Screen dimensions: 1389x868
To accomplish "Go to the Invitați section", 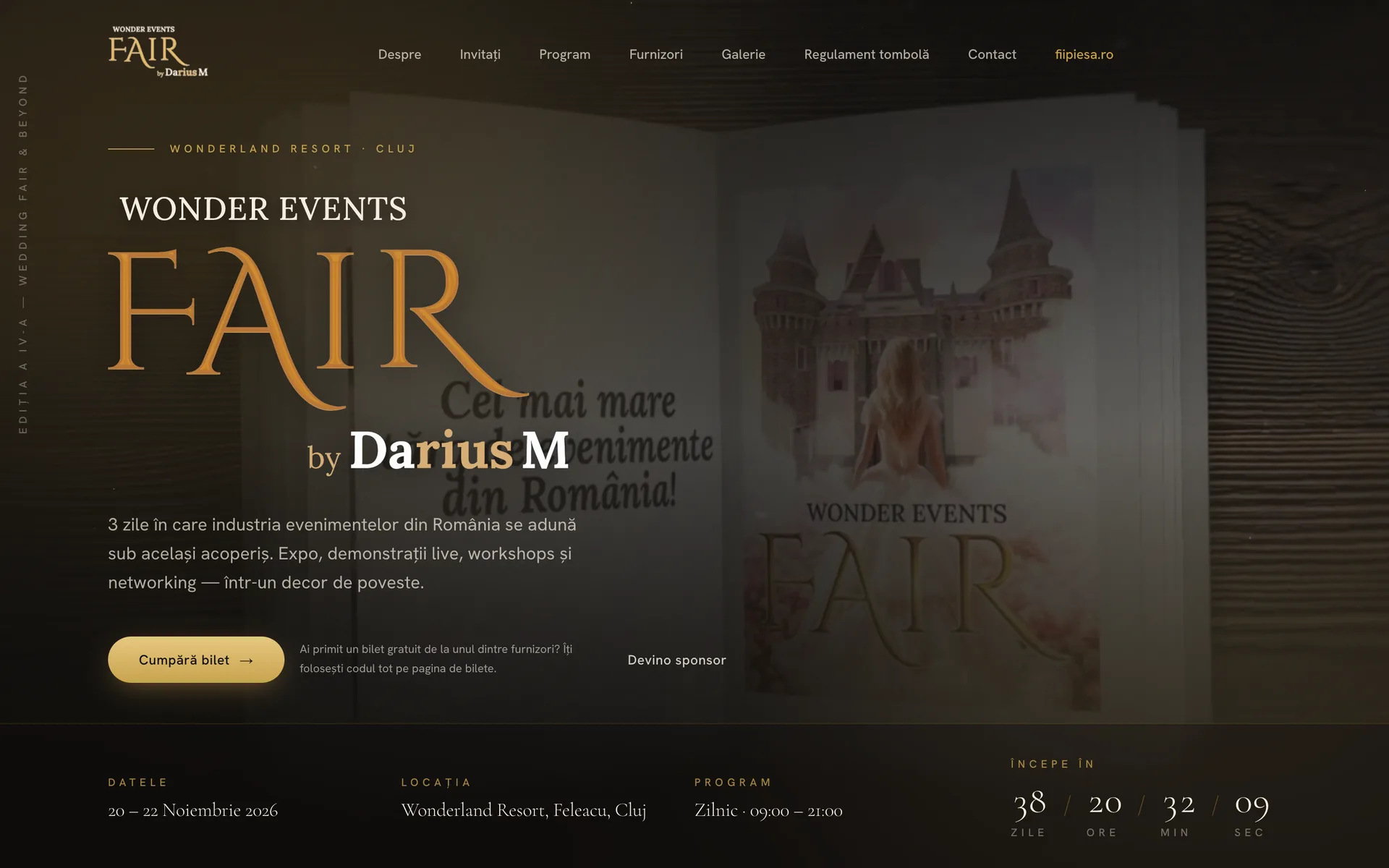I will pyautogui.click(x=480, y=54).
